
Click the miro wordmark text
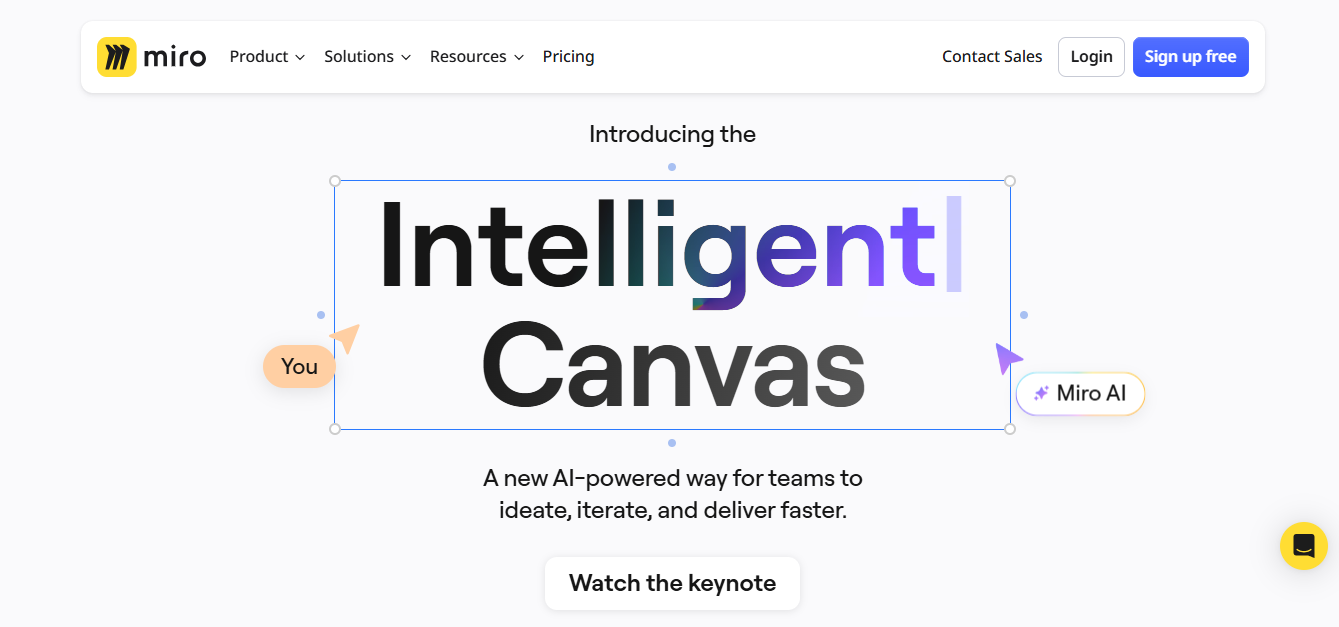click(175, 57)
